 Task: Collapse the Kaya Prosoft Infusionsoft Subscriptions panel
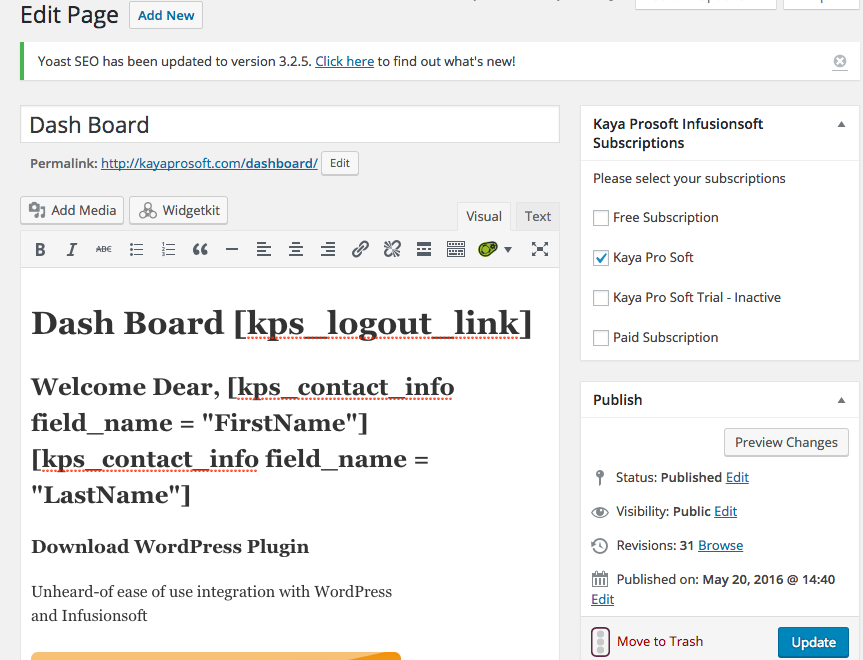(x=840, y=125)
